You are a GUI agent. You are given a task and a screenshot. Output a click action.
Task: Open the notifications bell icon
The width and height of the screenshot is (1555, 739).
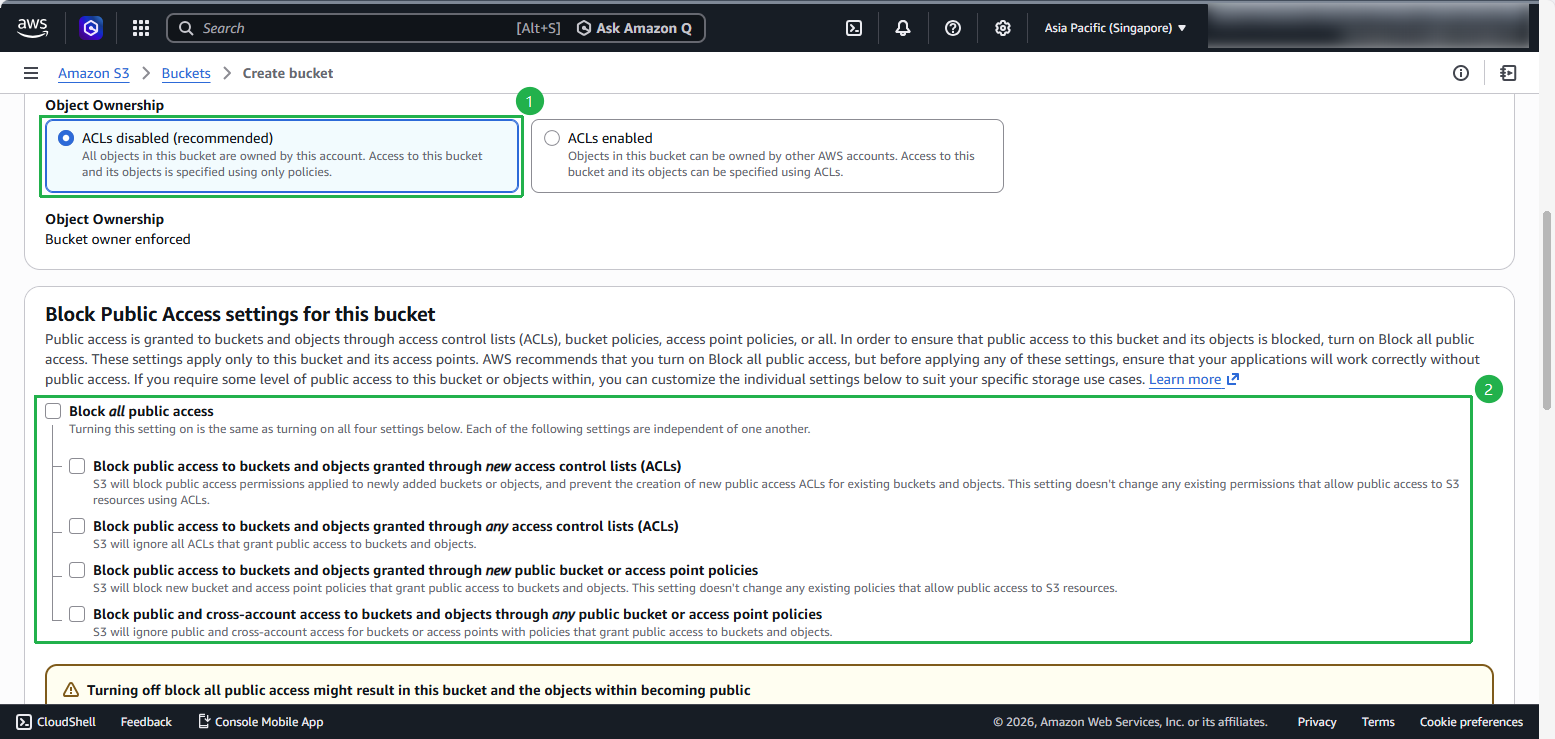[x=903, y=28]
